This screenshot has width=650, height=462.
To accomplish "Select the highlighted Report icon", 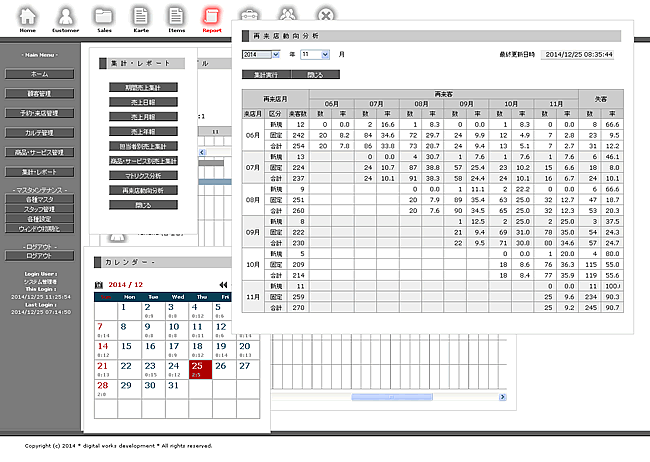I will pyautogui.click(x=212, y=17).
